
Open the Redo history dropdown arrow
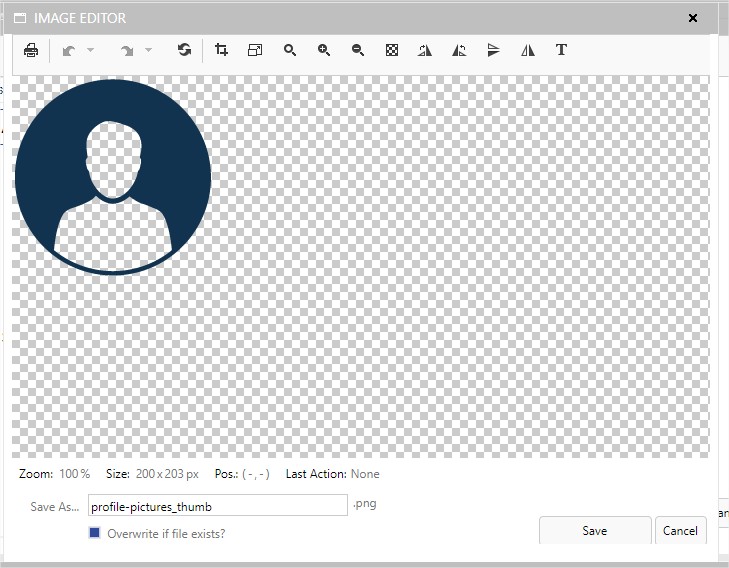[x=148, y=50]
